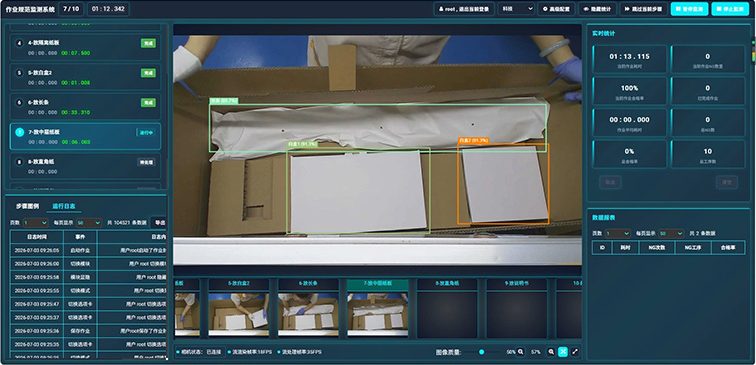Open 高级配置 gear settings
756x365 pixels.
click(556, 9)
